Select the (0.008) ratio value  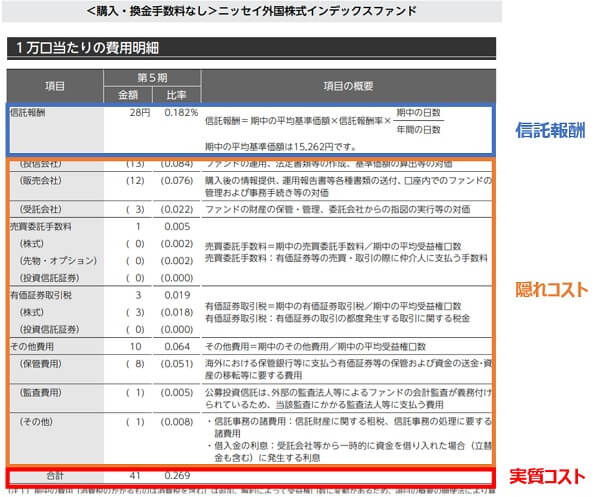[177, 422]
